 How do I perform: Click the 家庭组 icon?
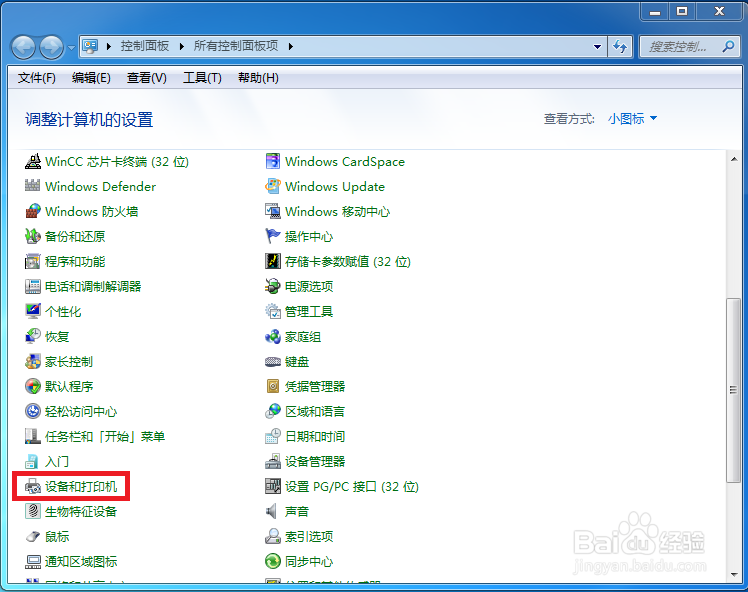(273, 336)
